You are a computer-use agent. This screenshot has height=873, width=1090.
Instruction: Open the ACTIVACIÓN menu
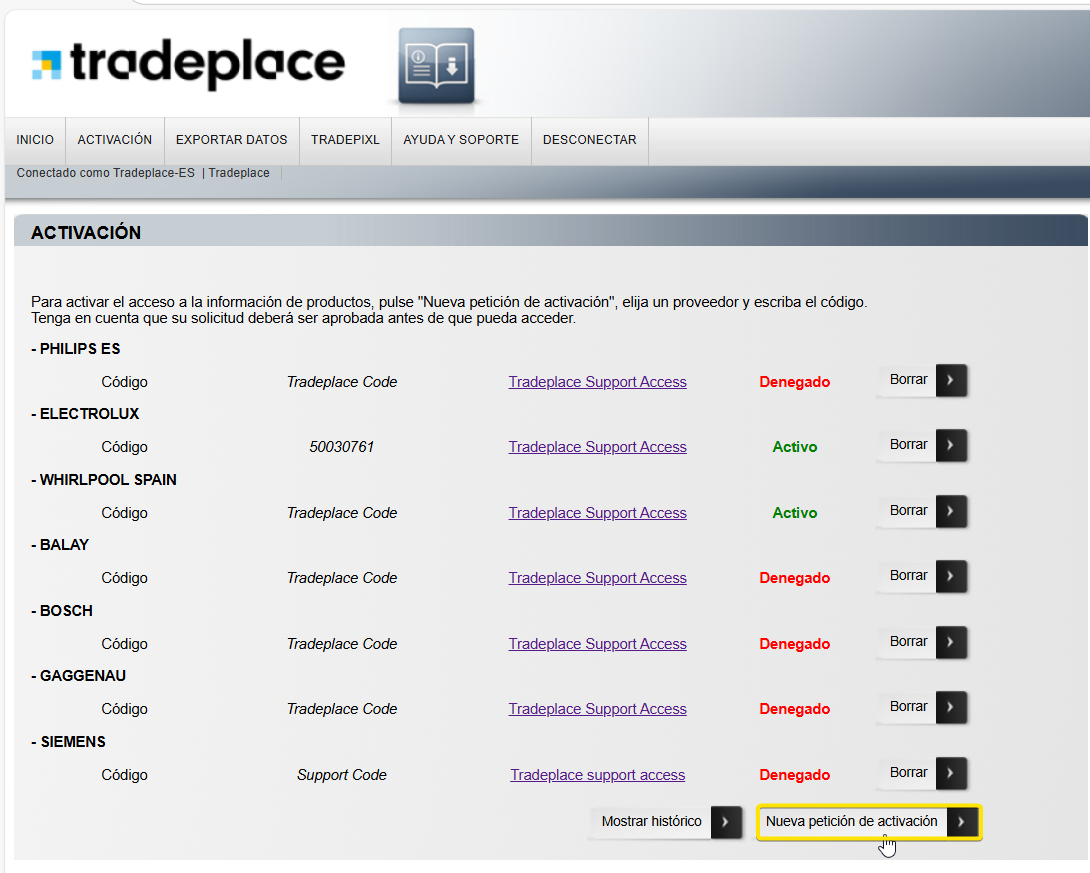pyautogui.click(x=115, y=140)
